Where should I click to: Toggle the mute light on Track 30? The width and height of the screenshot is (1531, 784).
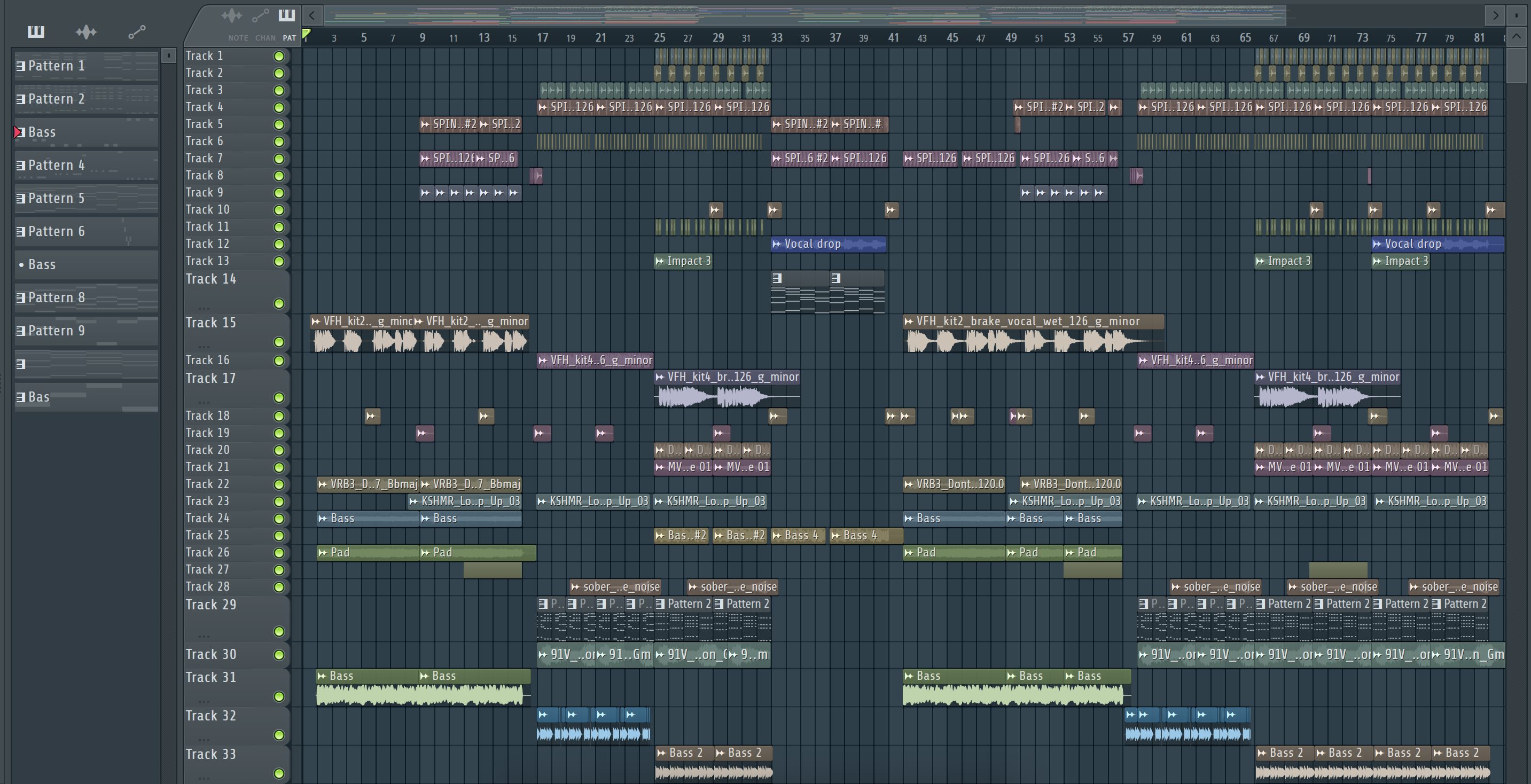(x=279, y=655)
